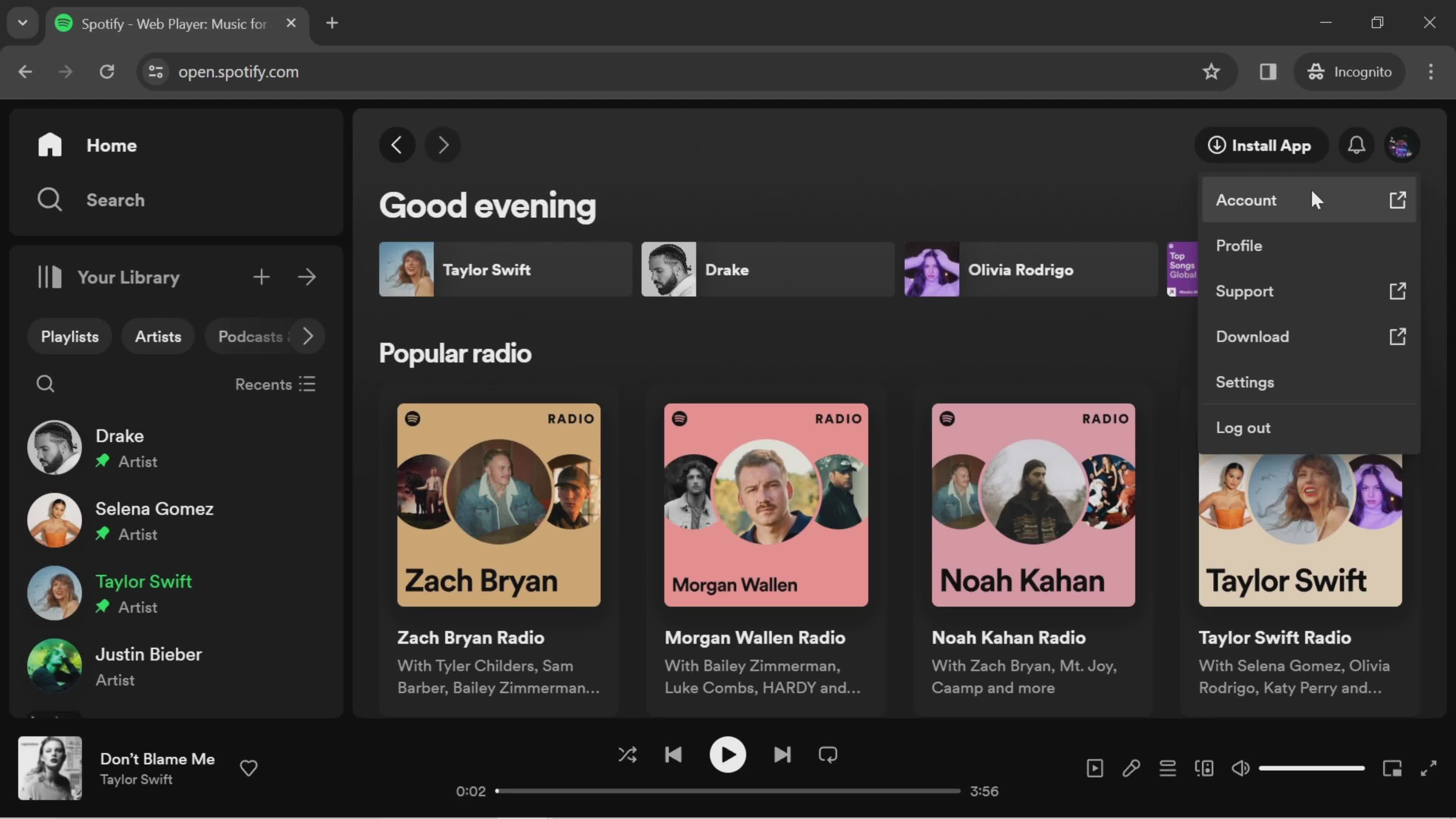Open the browser side panel
1456x819 pixels.
pos(1268,72)
